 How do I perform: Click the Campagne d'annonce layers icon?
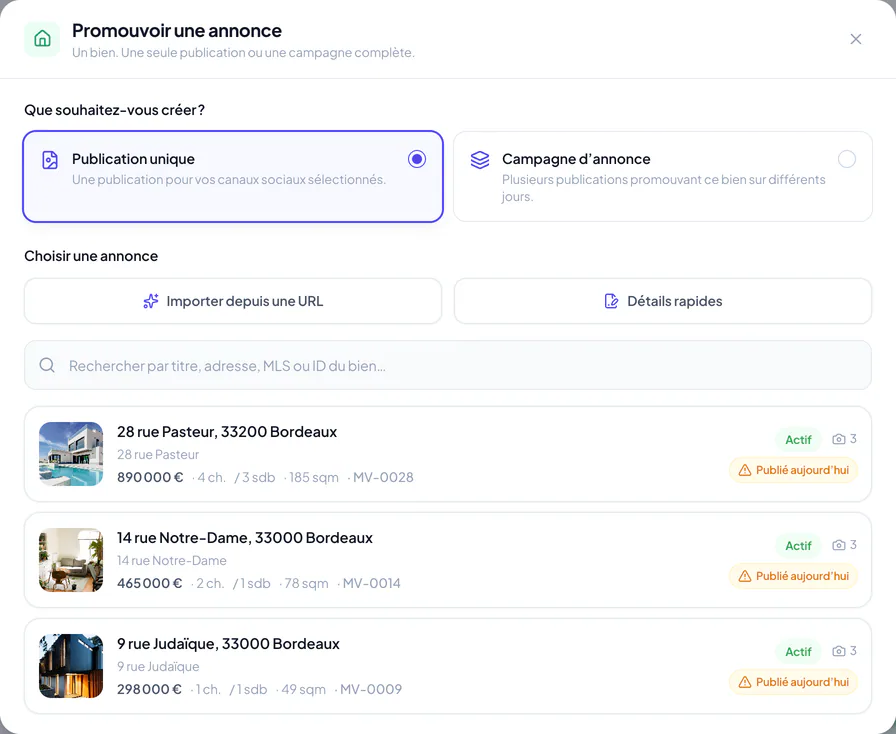pyautogui.click(x=480, y=160)
